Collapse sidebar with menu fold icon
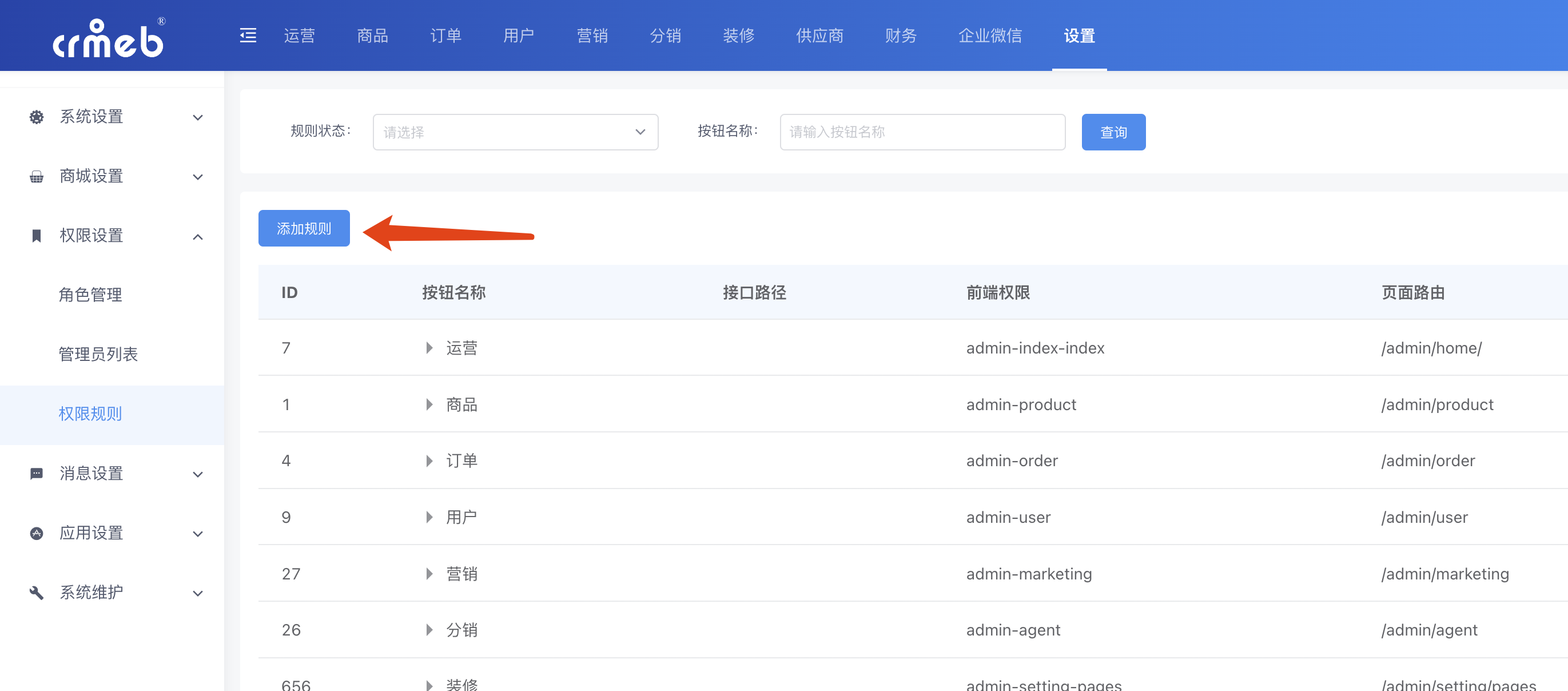This screenshot has width=1568, height=691. (x=248, y=36)
